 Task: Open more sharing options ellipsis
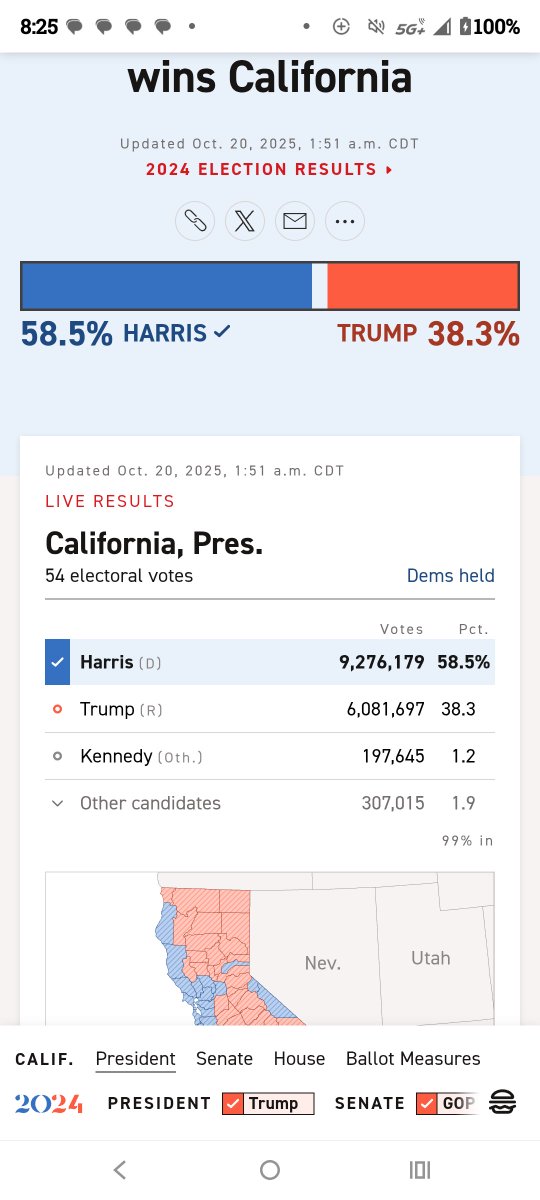[345, 221]
